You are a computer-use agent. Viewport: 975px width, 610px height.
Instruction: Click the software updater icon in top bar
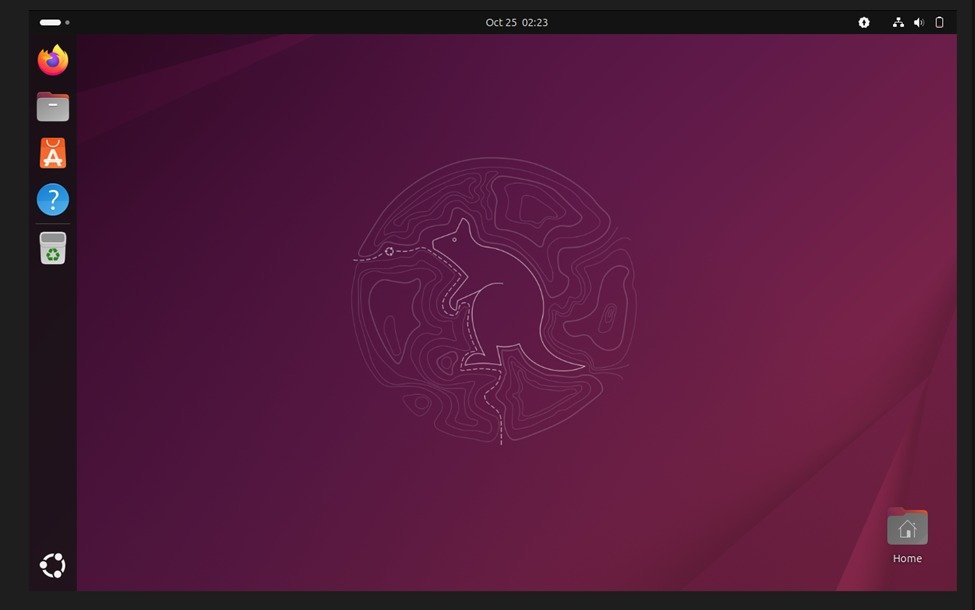(863, 21)
